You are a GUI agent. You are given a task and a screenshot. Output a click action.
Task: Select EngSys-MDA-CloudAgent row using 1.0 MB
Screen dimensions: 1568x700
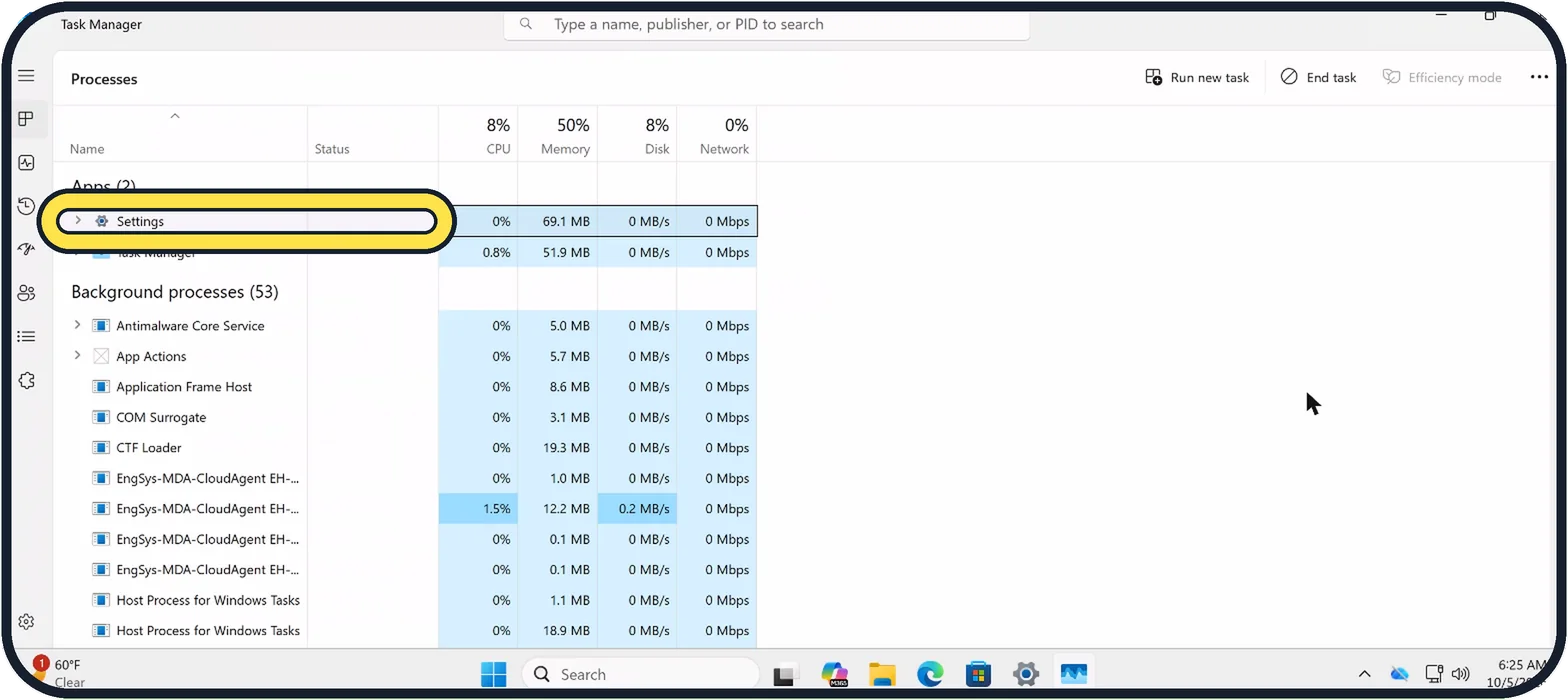[405, 478]
